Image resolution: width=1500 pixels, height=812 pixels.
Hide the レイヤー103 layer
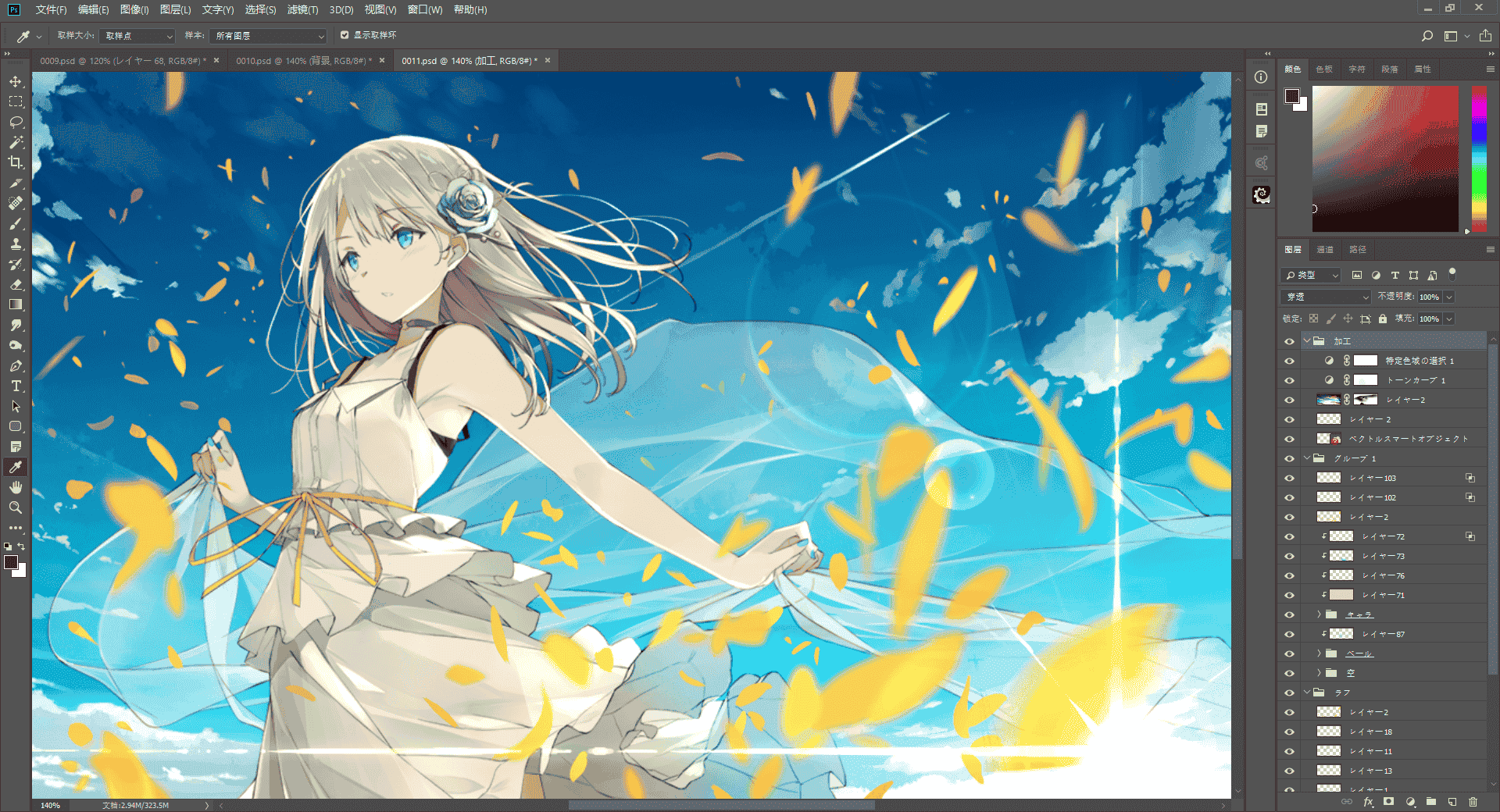click(1289, 478)
